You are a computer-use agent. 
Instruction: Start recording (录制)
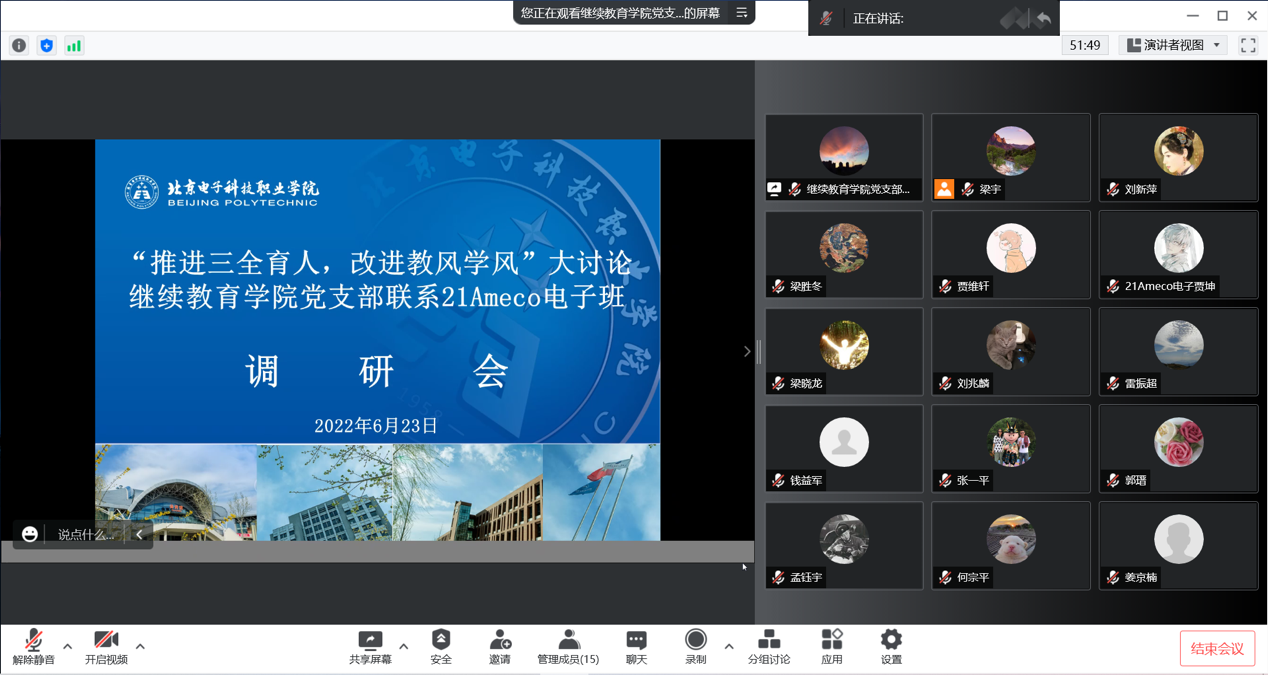coord(696,646)
